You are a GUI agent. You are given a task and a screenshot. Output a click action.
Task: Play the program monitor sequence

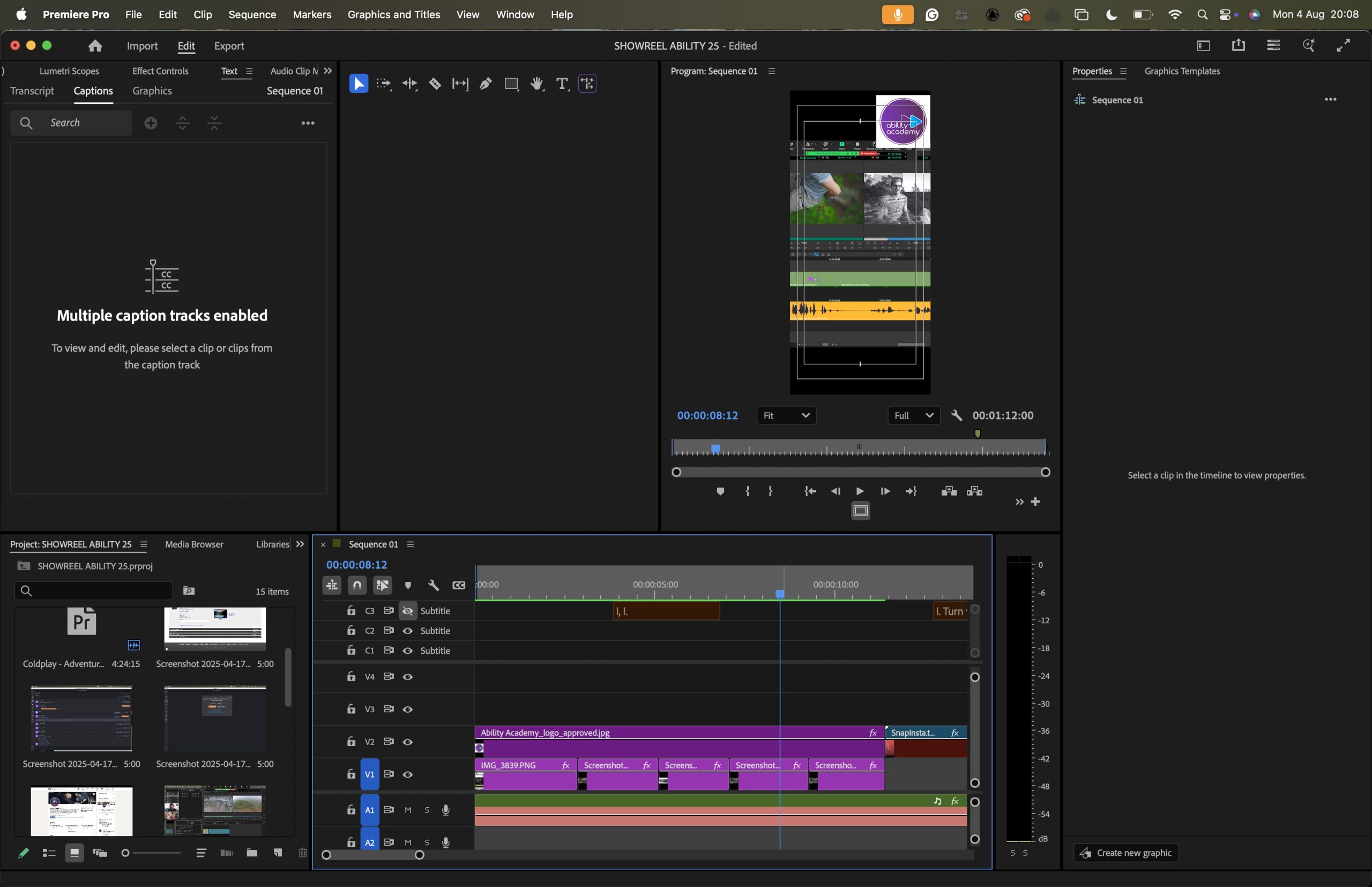(859, 491)
